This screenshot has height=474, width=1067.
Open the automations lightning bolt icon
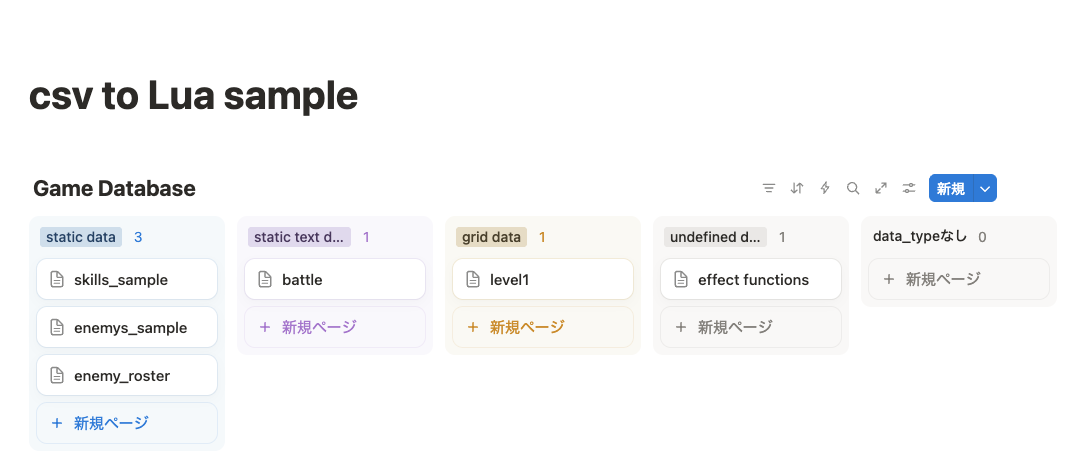pos(825,188)
